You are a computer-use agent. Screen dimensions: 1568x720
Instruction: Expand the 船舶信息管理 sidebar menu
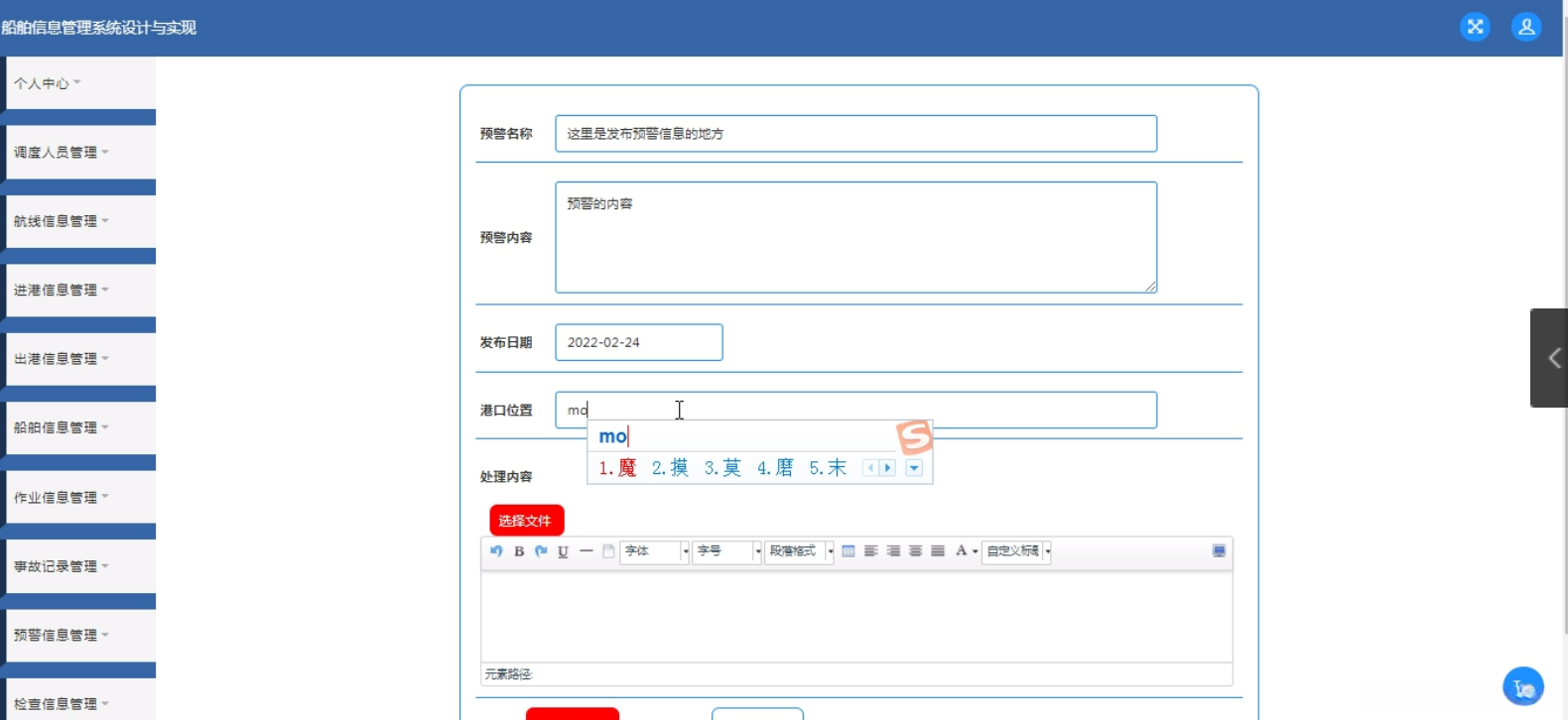pyautogui.click(x=81, y=427)
